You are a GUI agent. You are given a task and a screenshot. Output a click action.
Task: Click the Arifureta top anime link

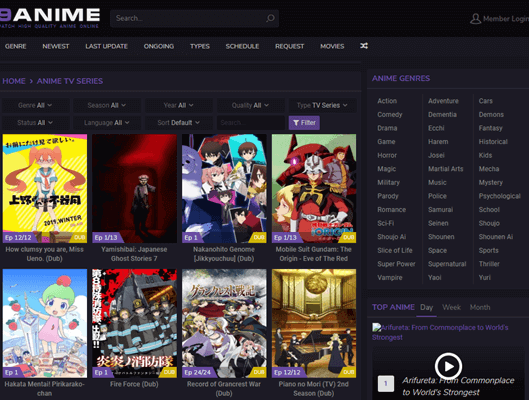point(440,332)
